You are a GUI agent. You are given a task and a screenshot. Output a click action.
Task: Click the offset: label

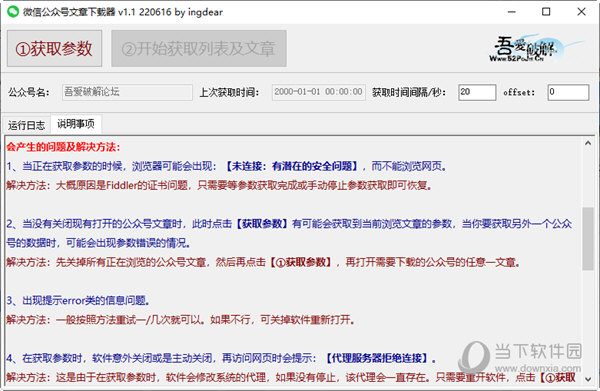click(x=519, y=92)
